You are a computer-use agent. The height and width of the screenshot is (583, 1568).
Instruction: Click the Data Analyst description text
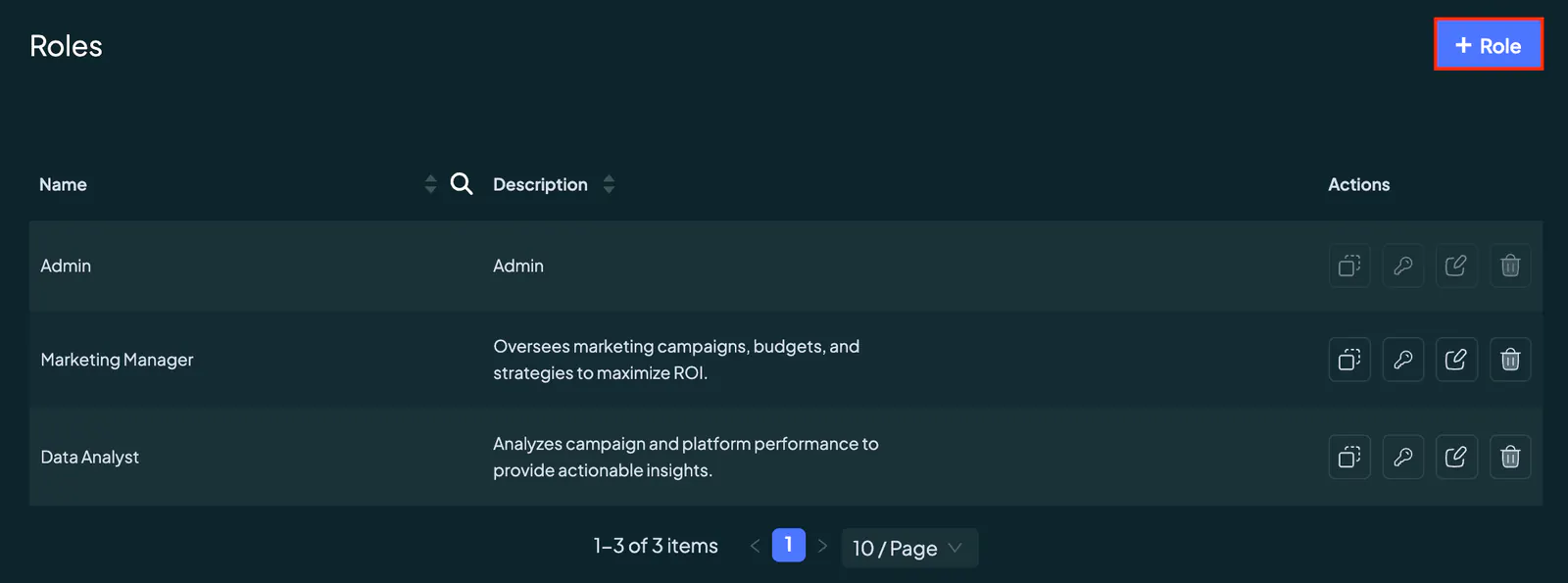click(686, 457)
